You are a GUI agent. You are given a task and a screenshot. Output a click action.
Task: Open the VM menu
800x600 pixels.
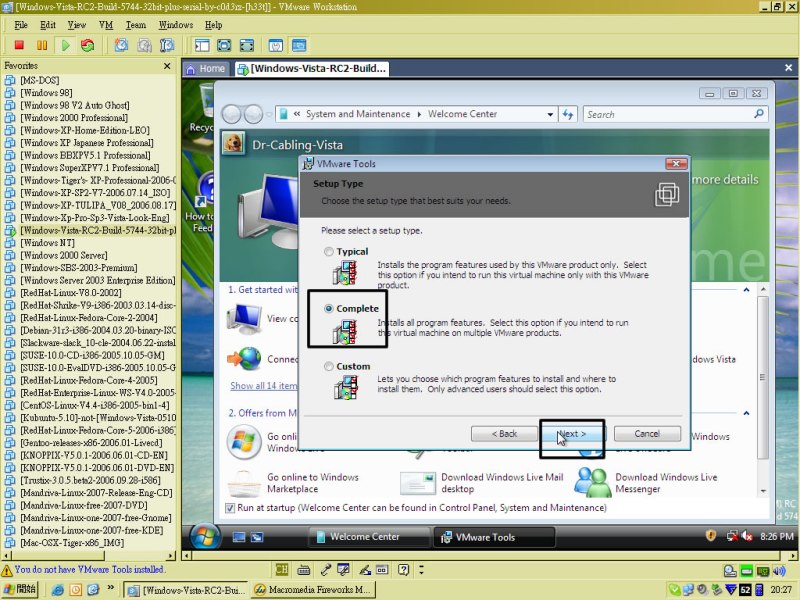click(106, 25)
